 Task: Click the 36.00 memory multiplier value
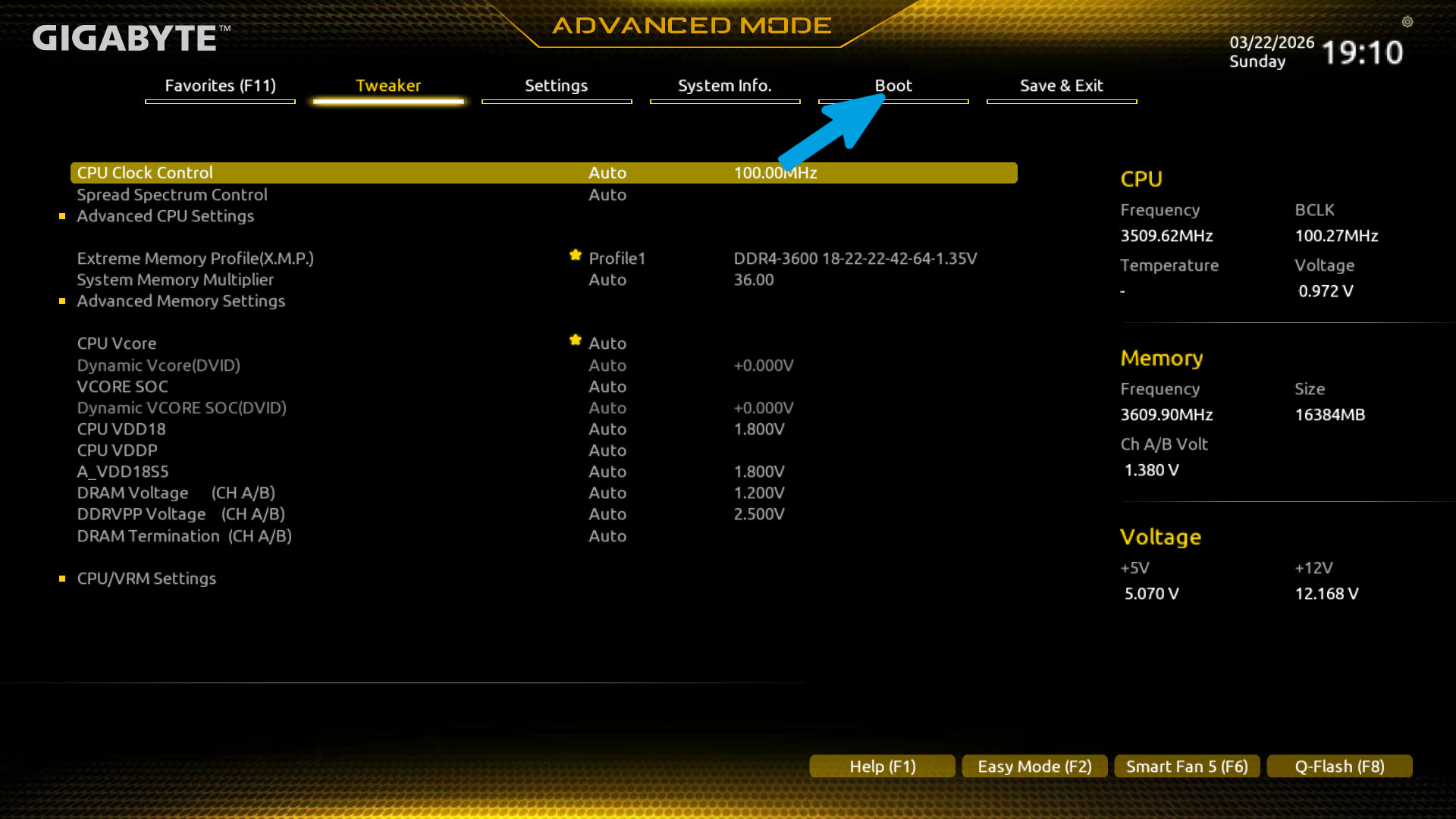[754, 280]
